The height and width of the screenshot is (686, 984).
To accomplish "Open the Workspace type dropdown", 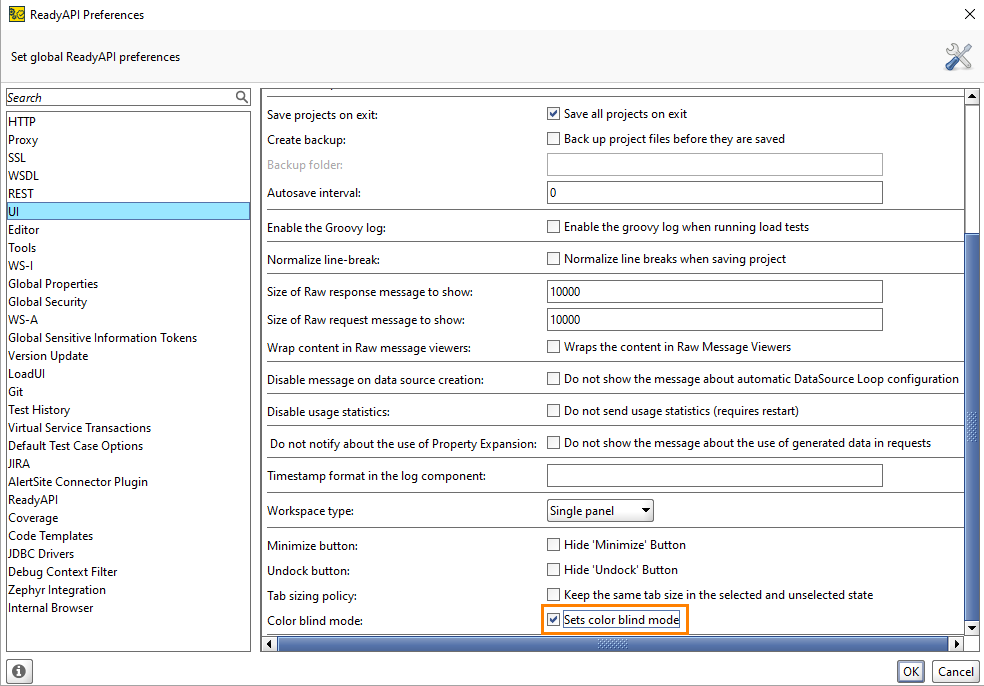I will (x=600, y=510).
